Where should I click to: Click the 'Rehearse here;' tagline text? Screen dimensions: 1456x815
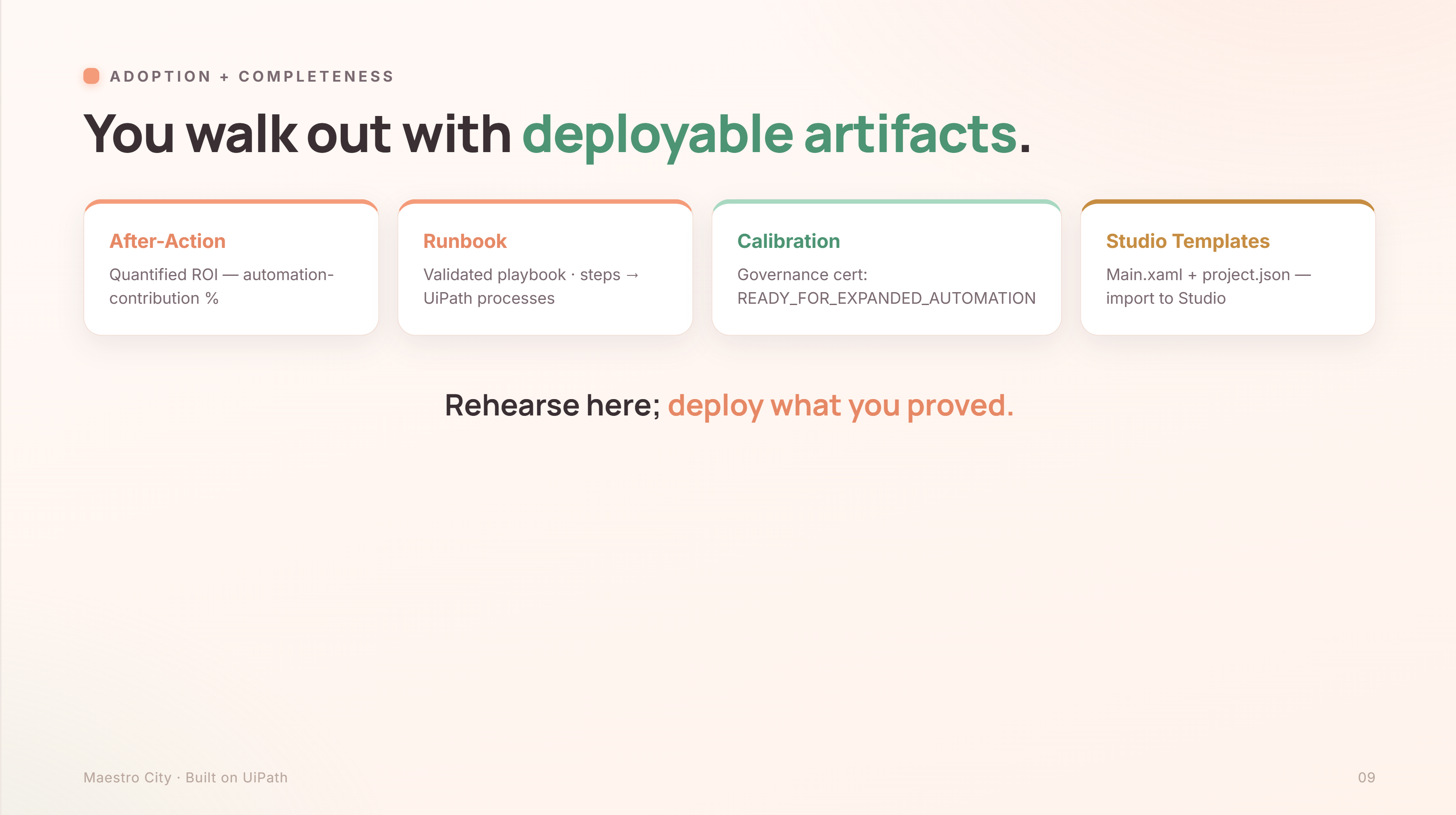point(552,405)
